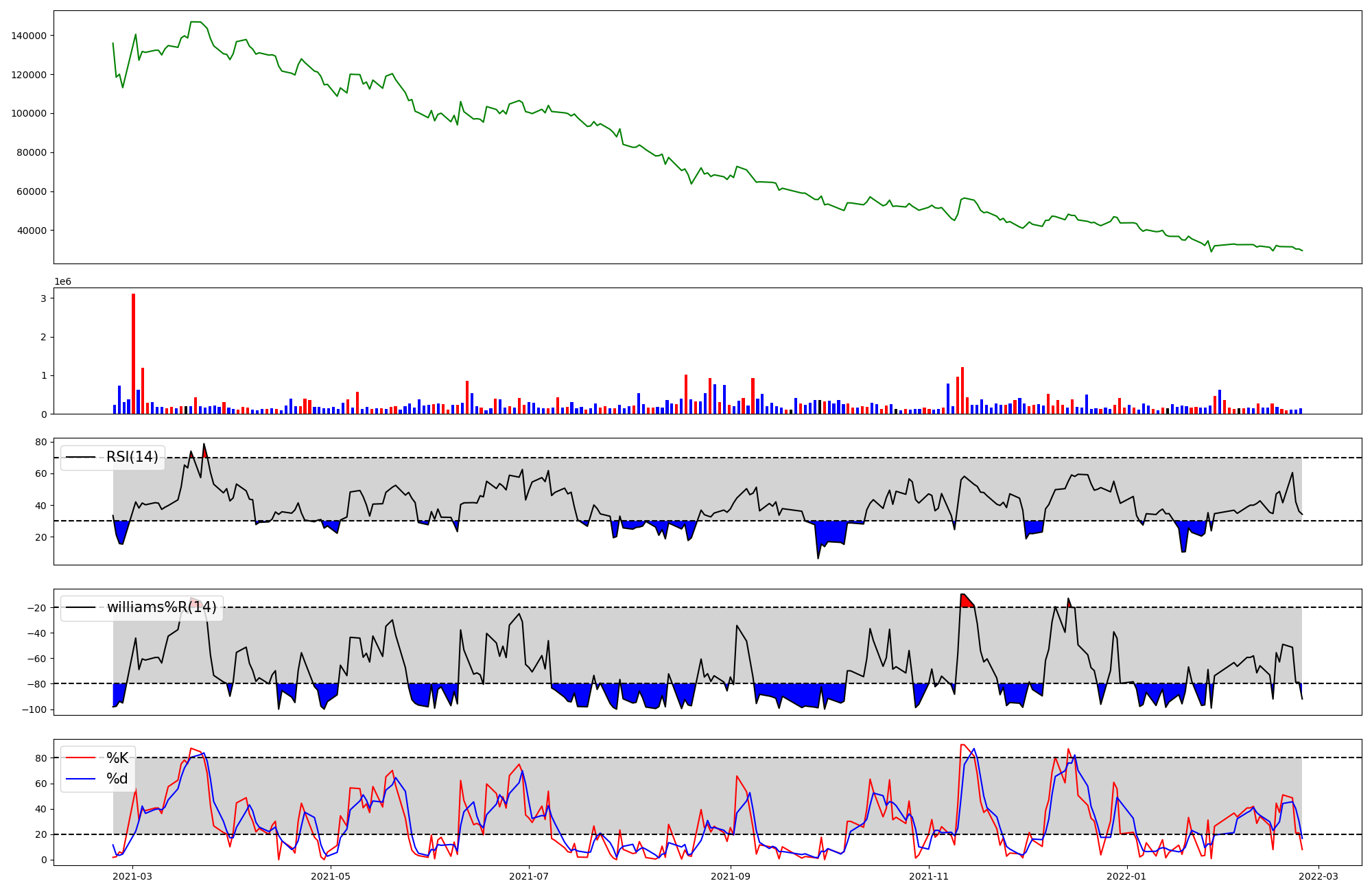Image resolution: width=1372 pixels, height=892 pixels.
Task: Click the %K legend text
Action: point(117,758)
